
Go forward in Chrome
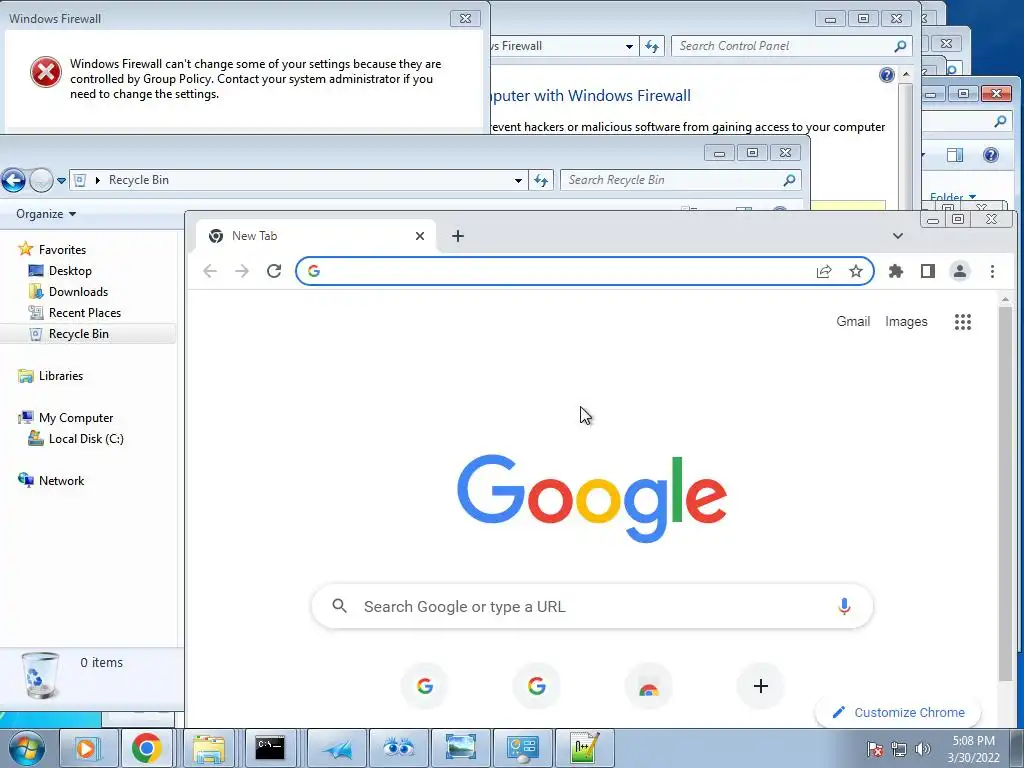pyautogui.click(x=242, y=271)
